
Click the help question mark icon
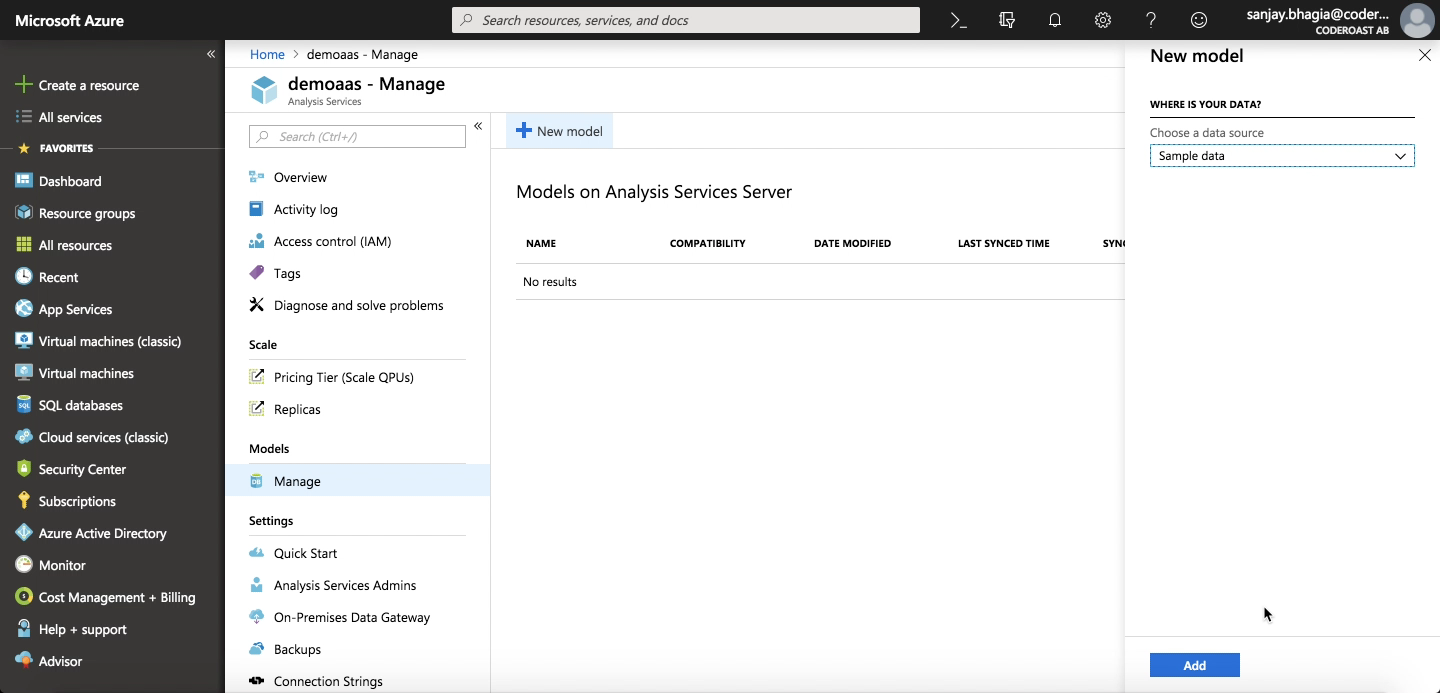[1150, 20]
